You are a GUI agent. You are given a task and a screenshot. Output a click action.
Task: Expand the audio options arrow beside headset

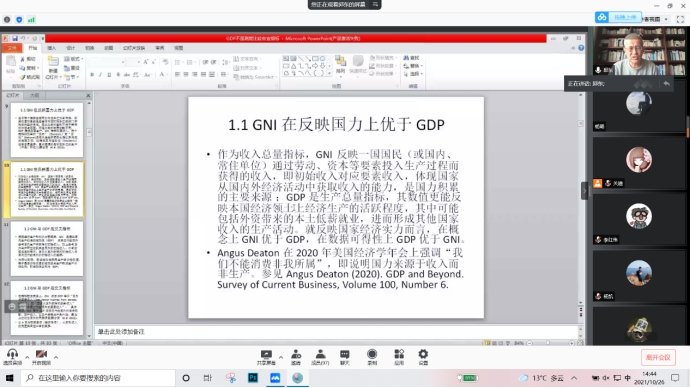pyautogui.click(x=27, y=357)
